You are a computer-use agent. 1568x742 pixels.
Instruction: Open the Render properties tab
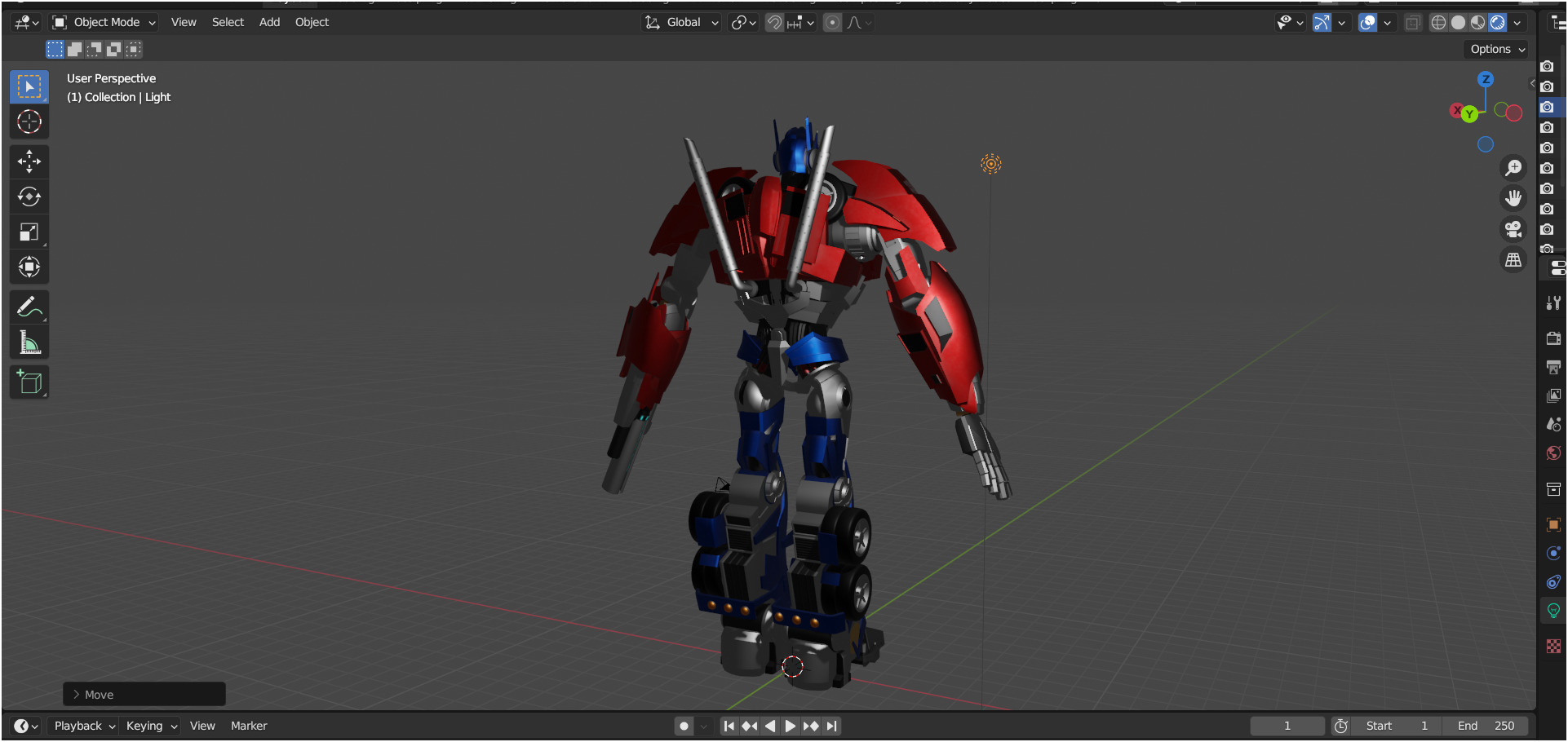pos(1553,338)
